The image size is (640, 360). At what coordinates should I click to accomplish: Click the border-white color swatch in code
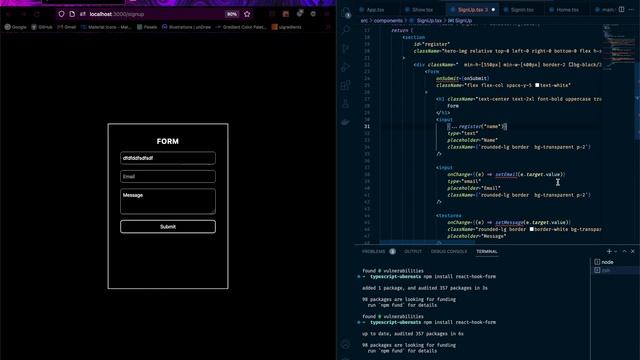pos(532,229)
